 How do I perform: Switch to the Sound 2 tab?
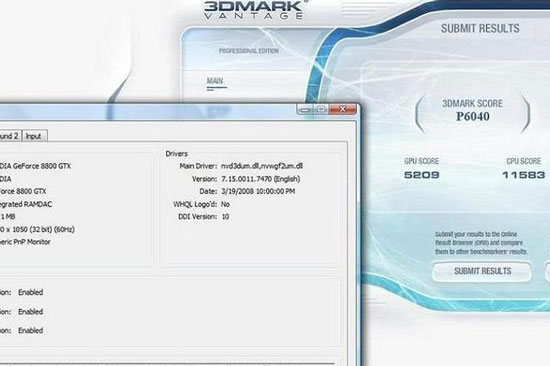(10, 136)
